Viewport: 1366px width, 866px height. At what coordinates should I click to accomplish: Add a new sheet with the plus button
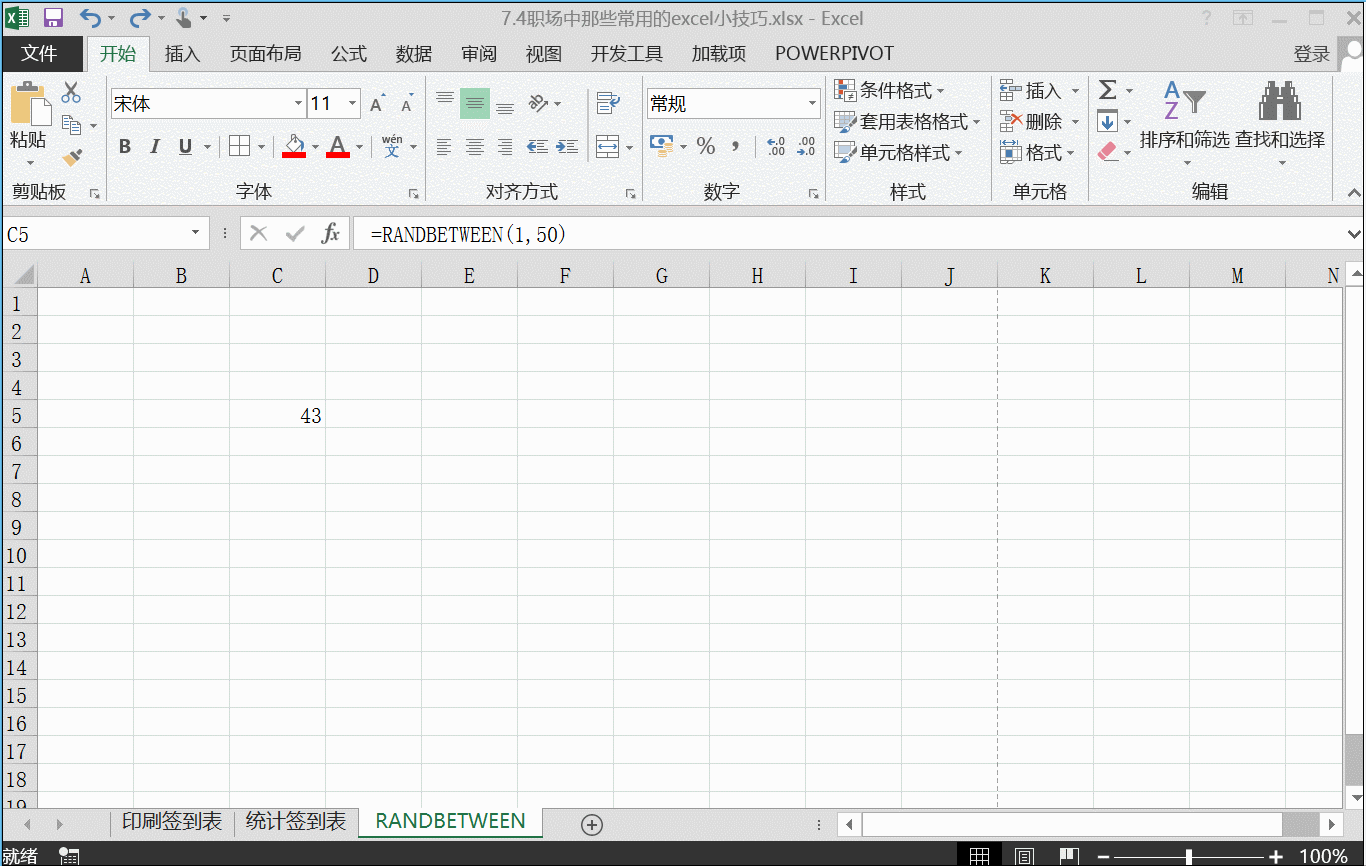point(592,825)
